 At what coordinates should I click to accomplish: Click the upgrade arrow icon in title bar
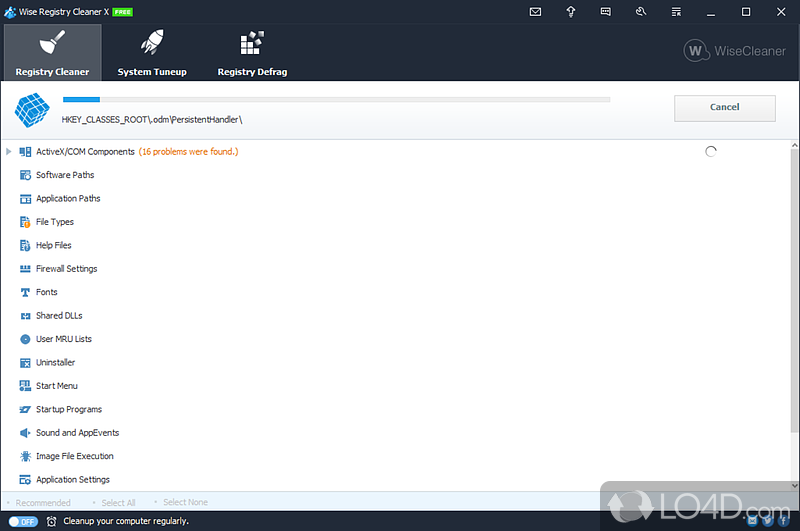570,12
